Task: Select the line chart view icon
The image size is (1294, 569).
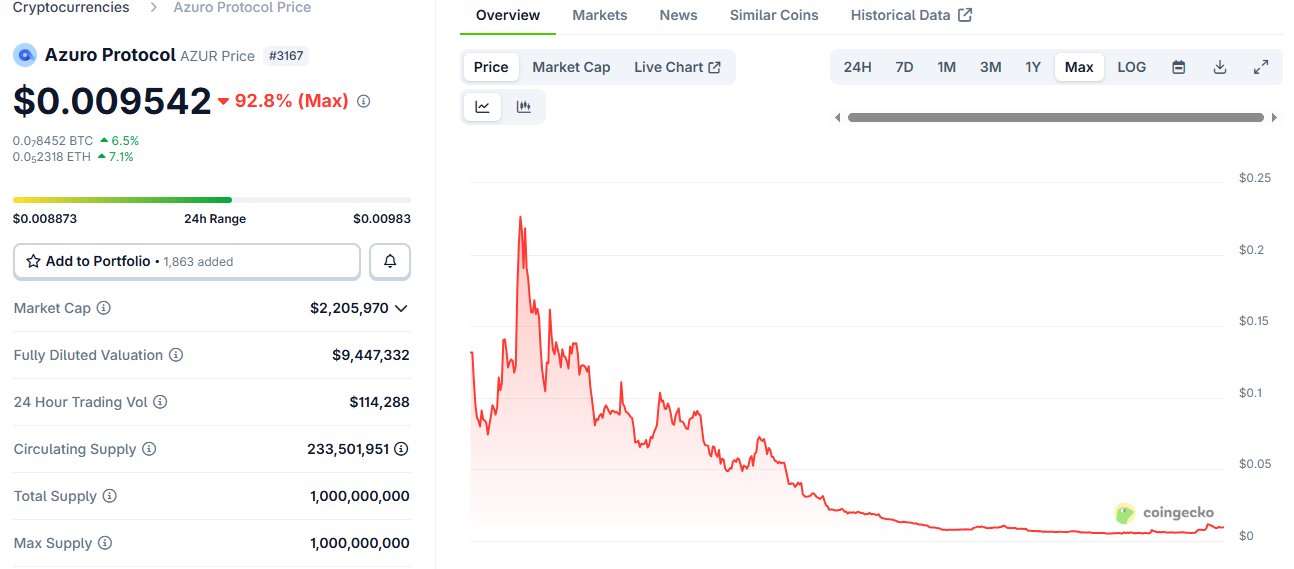Action: click(483, 107)
